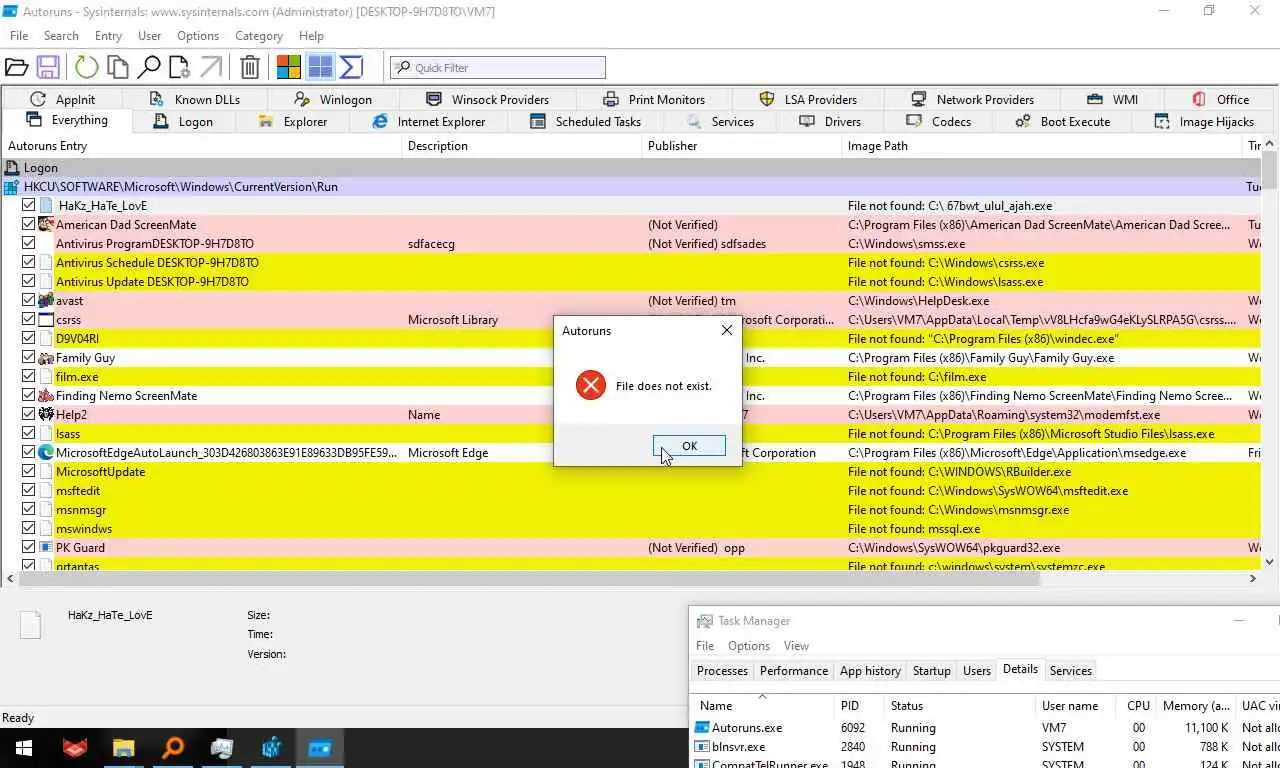Image resolution: width=1280 pixels, height=768 pixels.
Task: Open the Performance tab in Task Manager
Action: coord(794,670)
